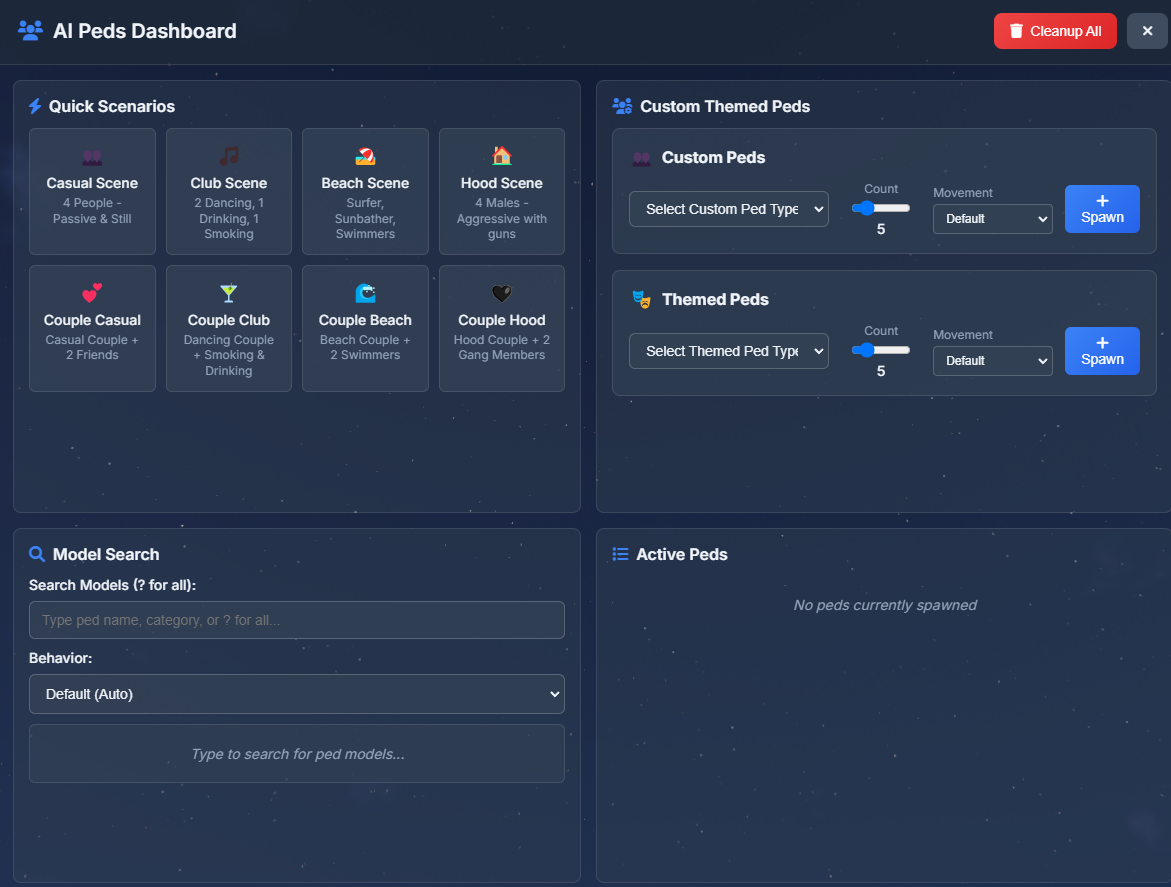Viewport: 1171px width, 887px height.
Task: Click the Themed Peds Count slider
Action: click(881, 350)
